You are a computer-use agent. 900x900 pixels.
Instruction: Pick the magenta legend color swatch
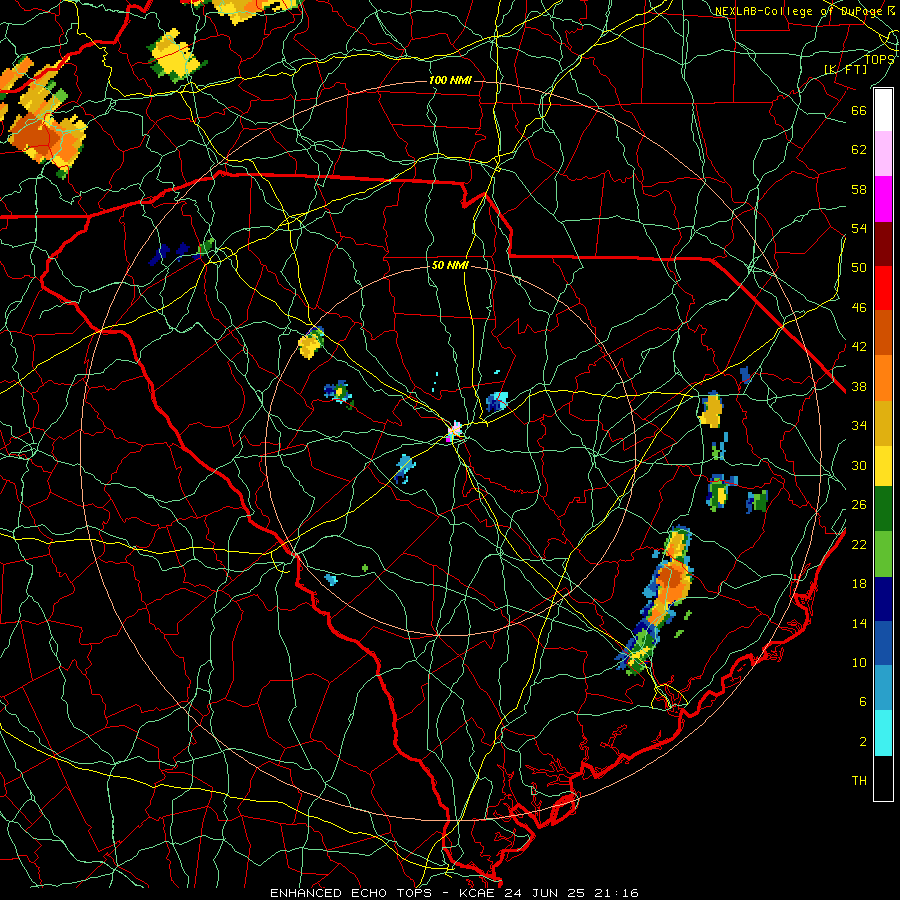(883, 199)
